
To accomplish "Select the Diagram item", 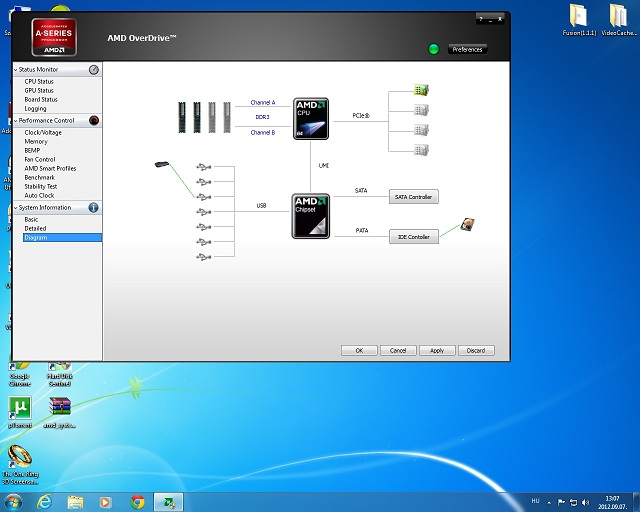I will pyautogui.click(x=62, y=238).
